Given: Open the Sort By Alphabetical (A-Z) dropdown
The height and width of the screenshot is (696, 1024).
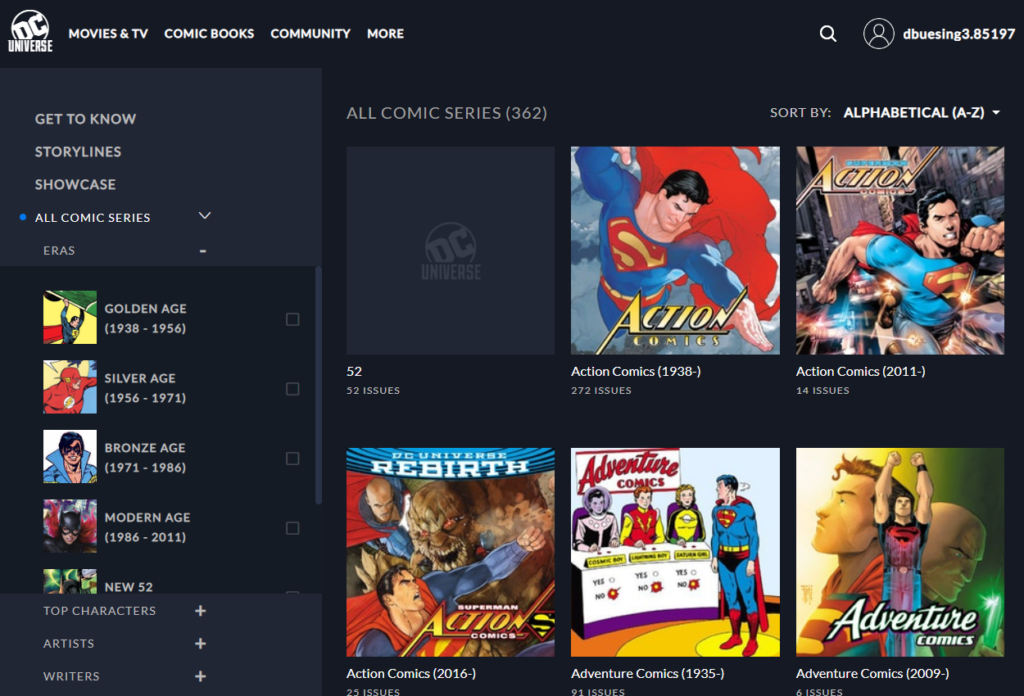Looking at the screenshot, I should [921, 113].
